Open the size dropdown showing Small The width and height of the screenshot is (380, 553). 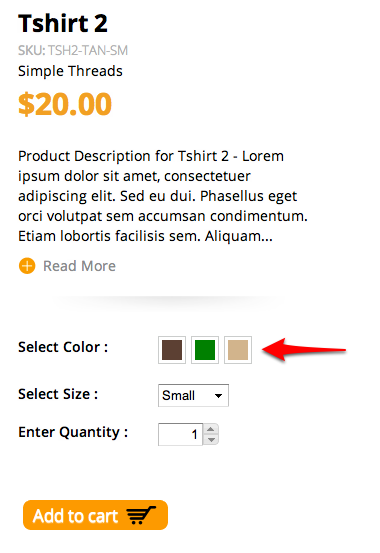[x=193, y=395]
